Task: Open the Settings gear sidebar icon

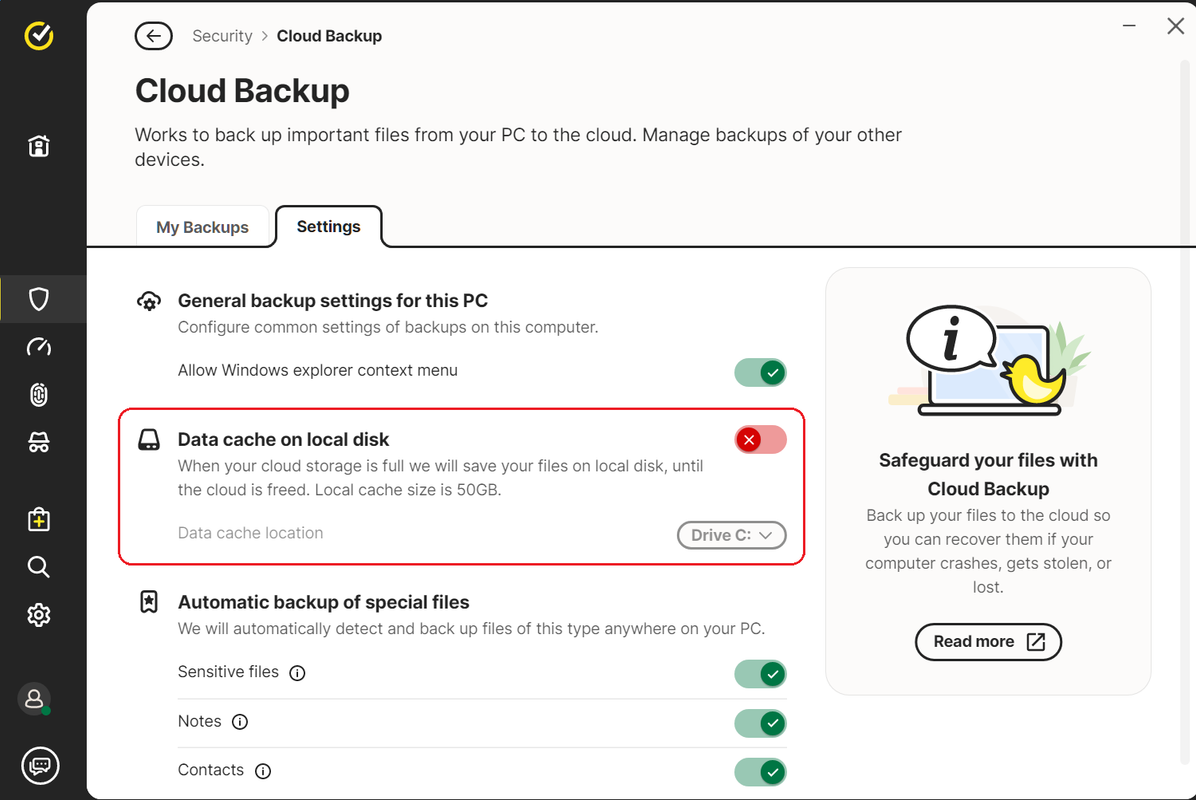Action: pyautogui.click(x=39, y=615)
